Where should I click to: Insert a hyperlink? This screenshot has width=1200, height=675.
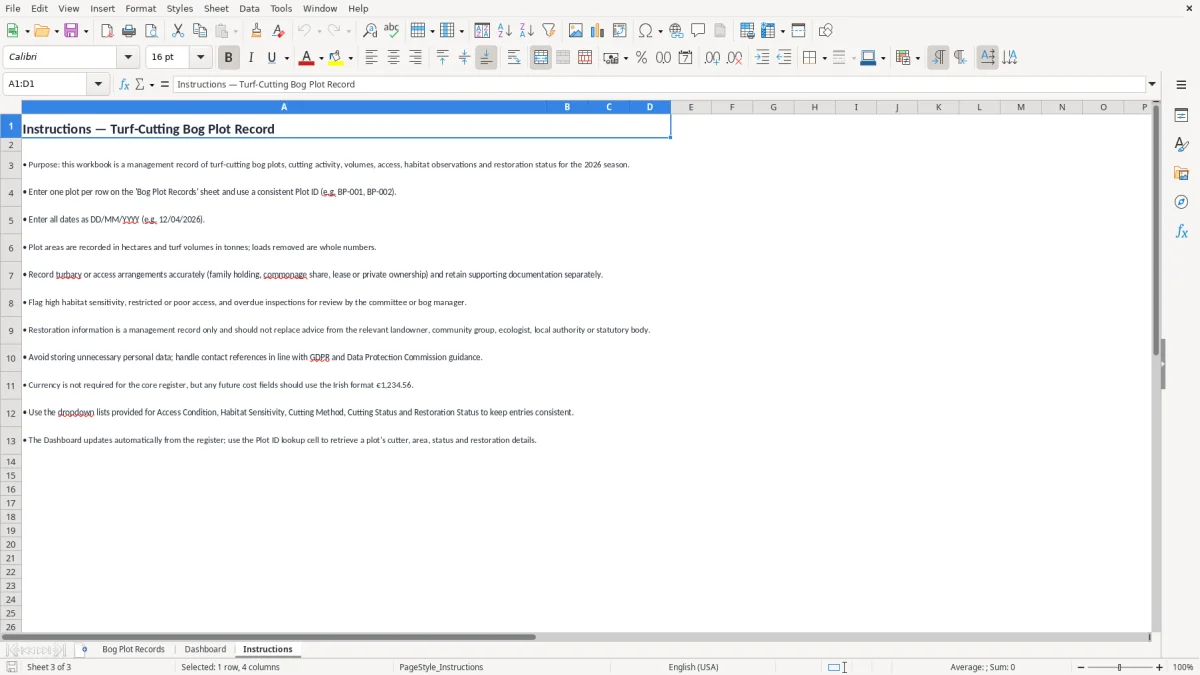[x=676, y=31]
